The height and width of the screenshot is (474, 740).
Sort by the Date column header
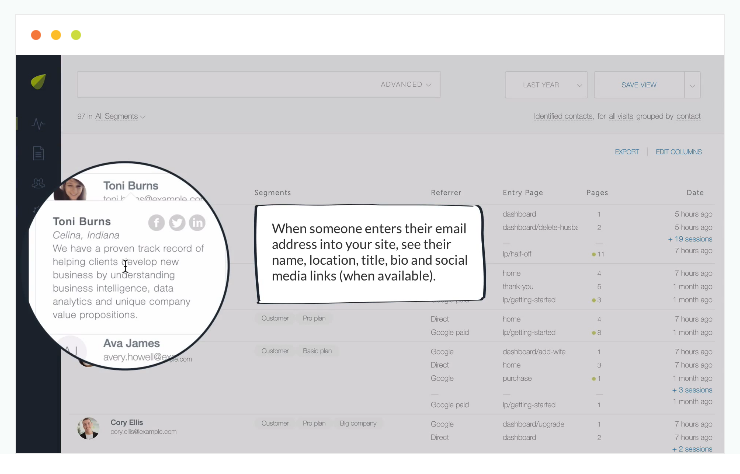click(x=695, y=193)
